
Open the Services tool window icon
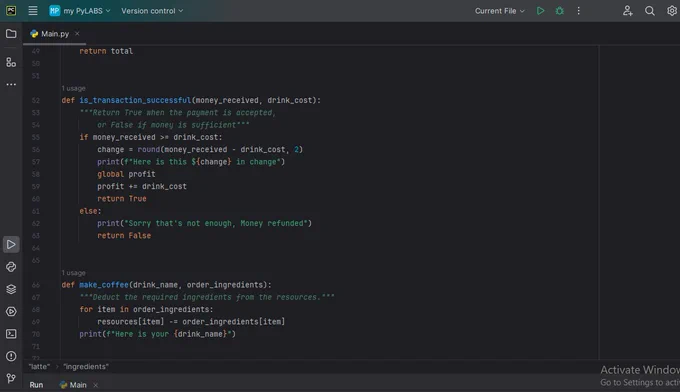tap(11, 311)
